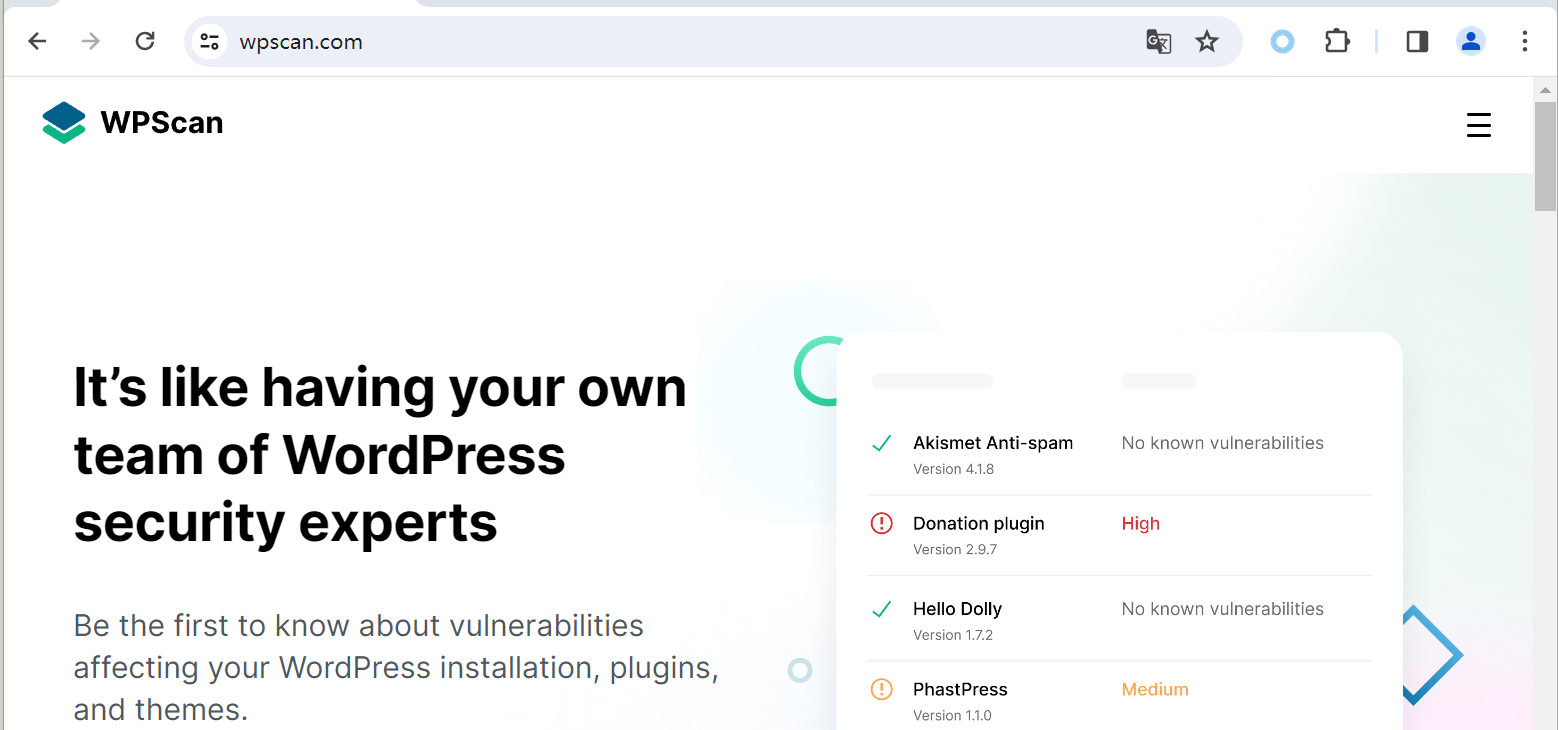Click the vertical scrollbar thumb
1558x730 pixels.
coord(1545,157)
